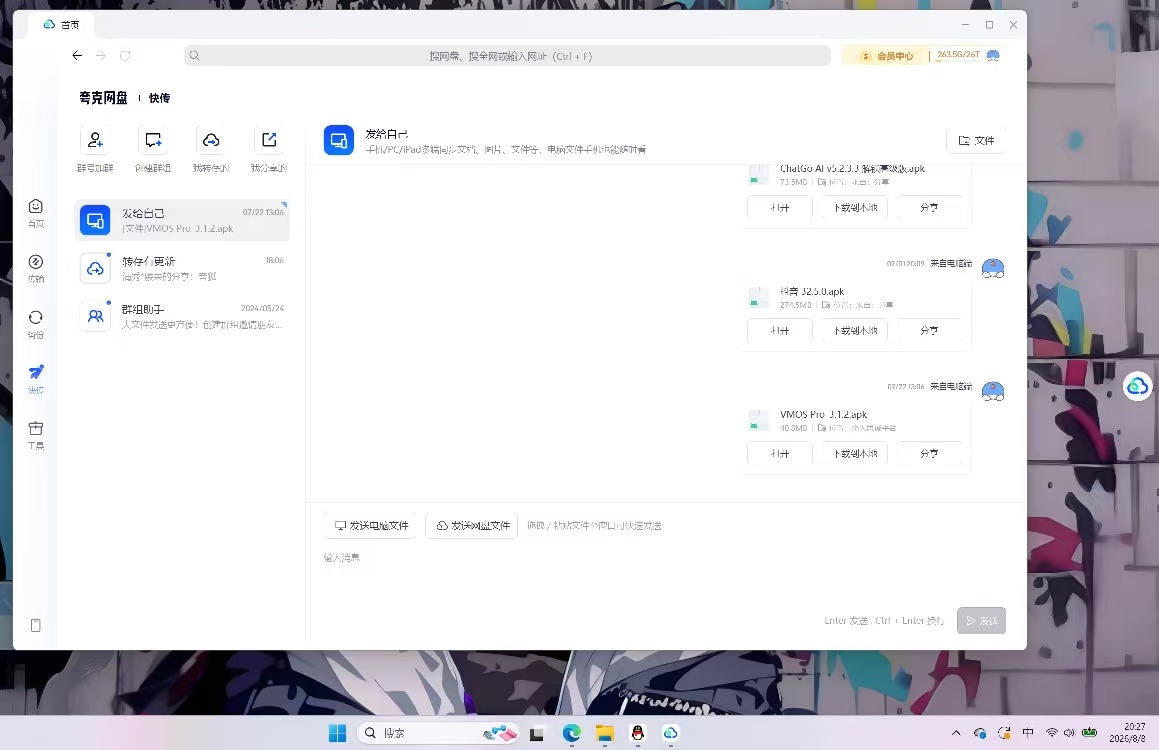
Task: Open the transfer updates conversation
Action: click(x=182, y=268)
